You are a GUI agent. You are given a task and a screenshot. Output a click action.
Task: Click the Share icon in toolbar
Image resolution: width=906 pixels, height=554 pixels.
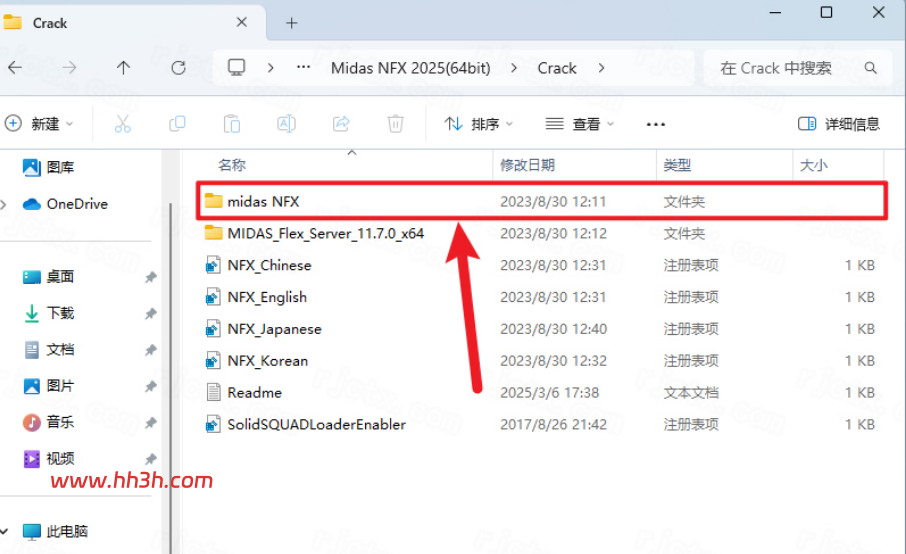341,124
